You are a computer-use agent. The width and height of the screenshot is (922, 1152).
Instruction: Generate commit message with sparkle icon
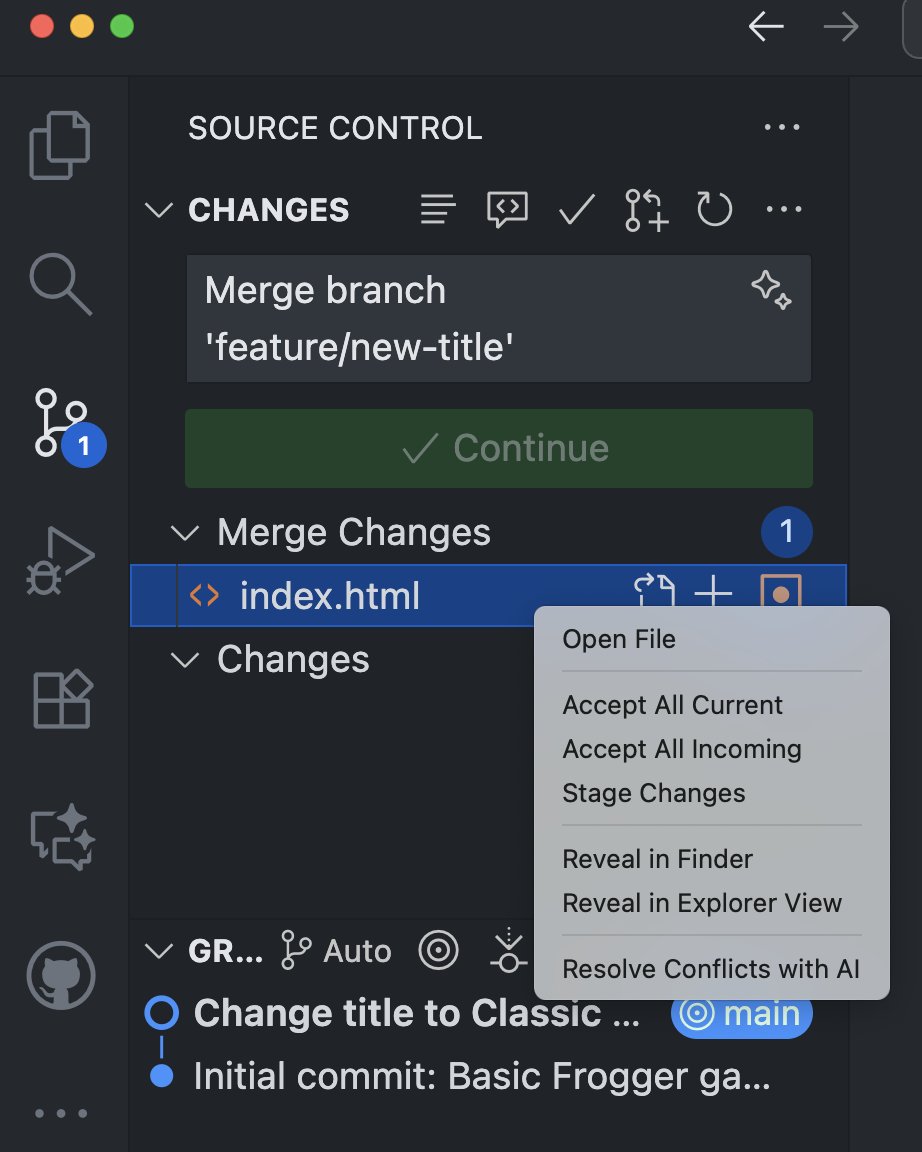pos(771,290)
